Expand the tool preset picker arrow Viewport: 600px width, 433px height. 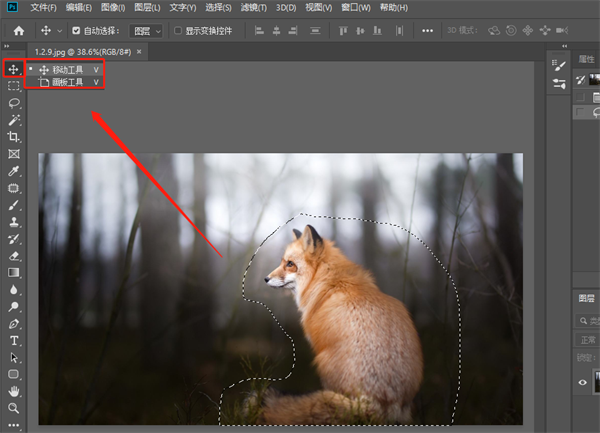(60, 31)
